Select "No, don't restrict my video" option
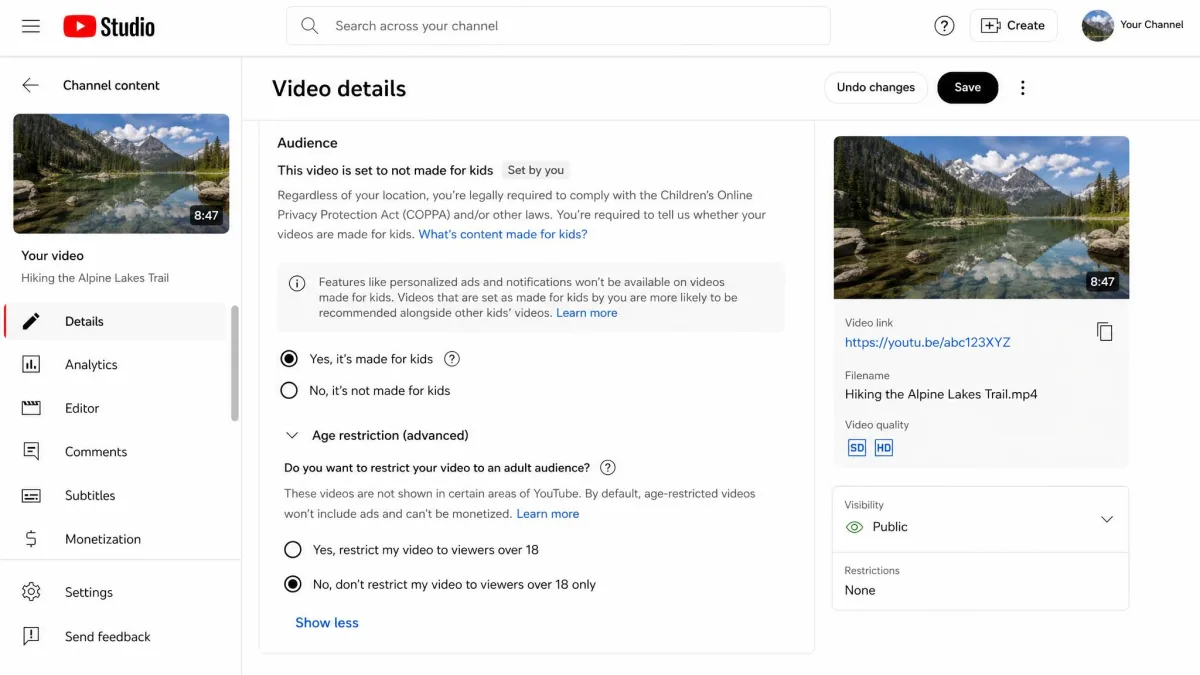 (x=293, y=584)
